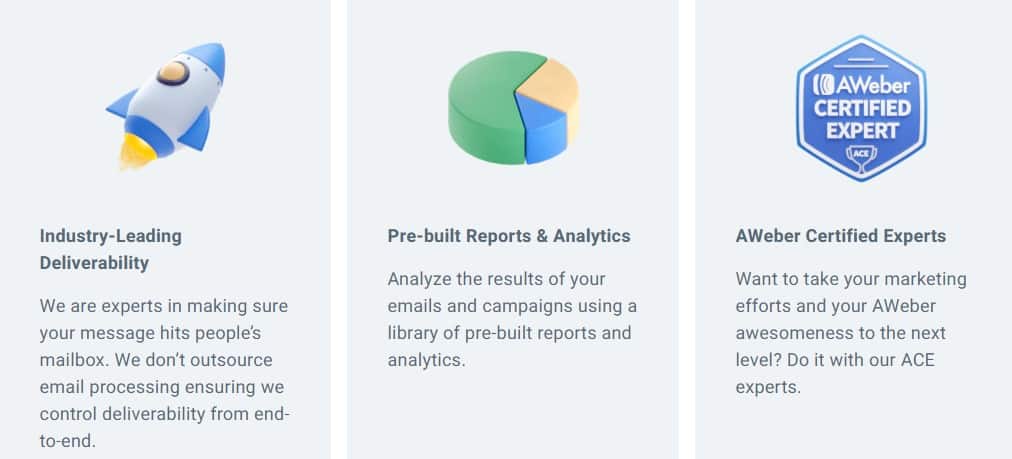Open the AWeber Certified Experts heading
1012x459 pixels.
pyautogui.click(x=840, y=236)
